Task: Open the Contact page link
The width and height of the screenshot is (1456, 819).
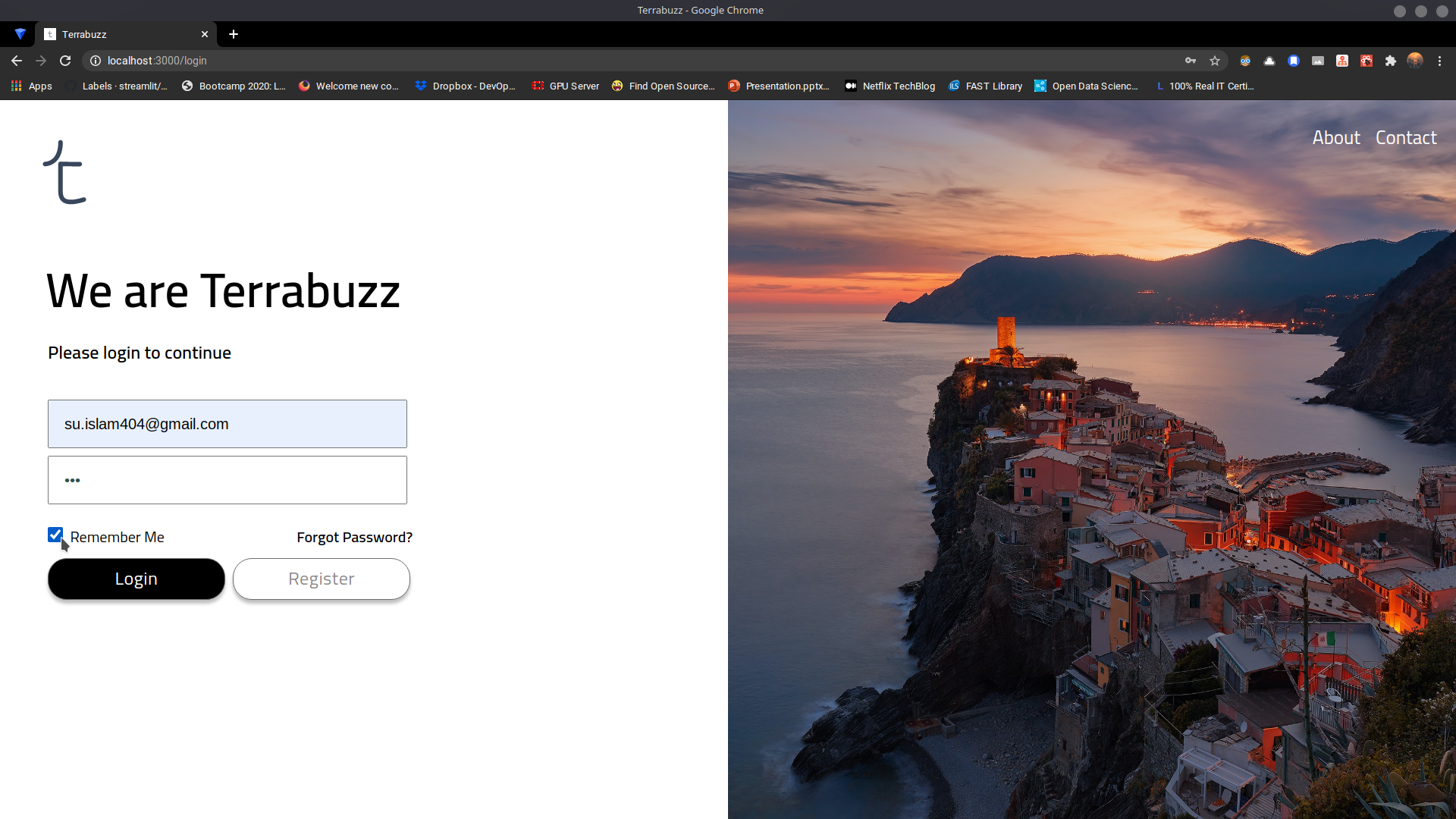Action: click(1406, 138)
